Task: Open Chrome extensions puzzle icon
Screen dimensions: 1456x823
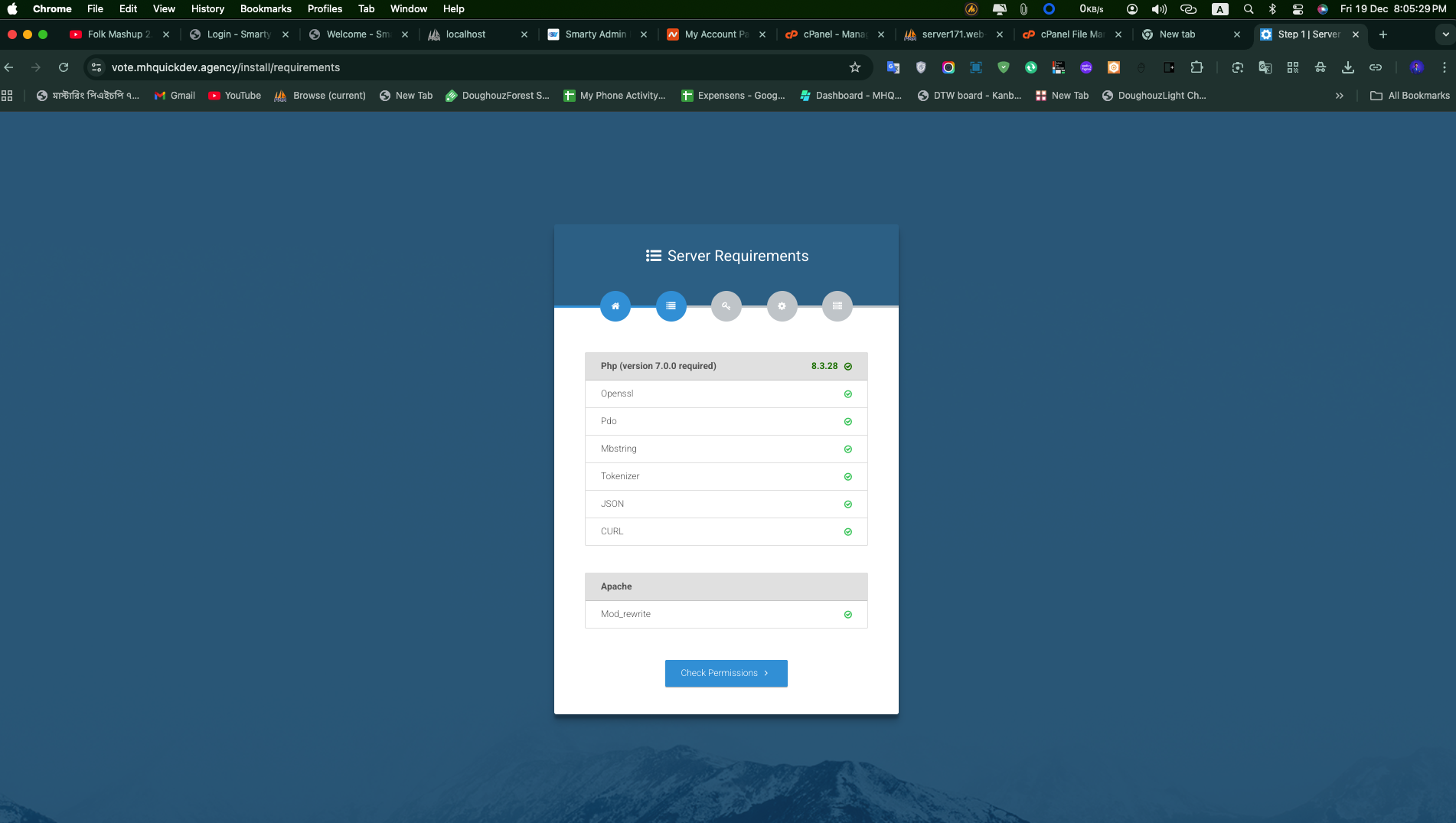Action: [1196, 67]
